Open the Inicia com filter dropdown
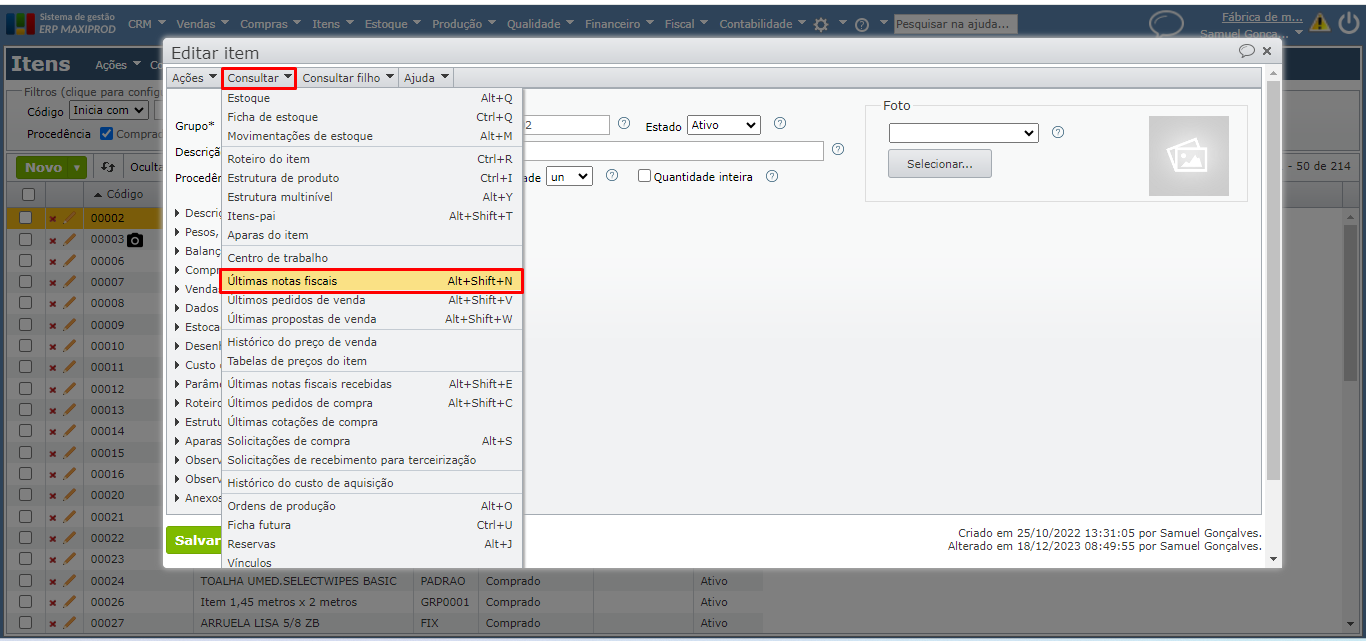The image size is (1366, 641). click(x=108, y=111)
